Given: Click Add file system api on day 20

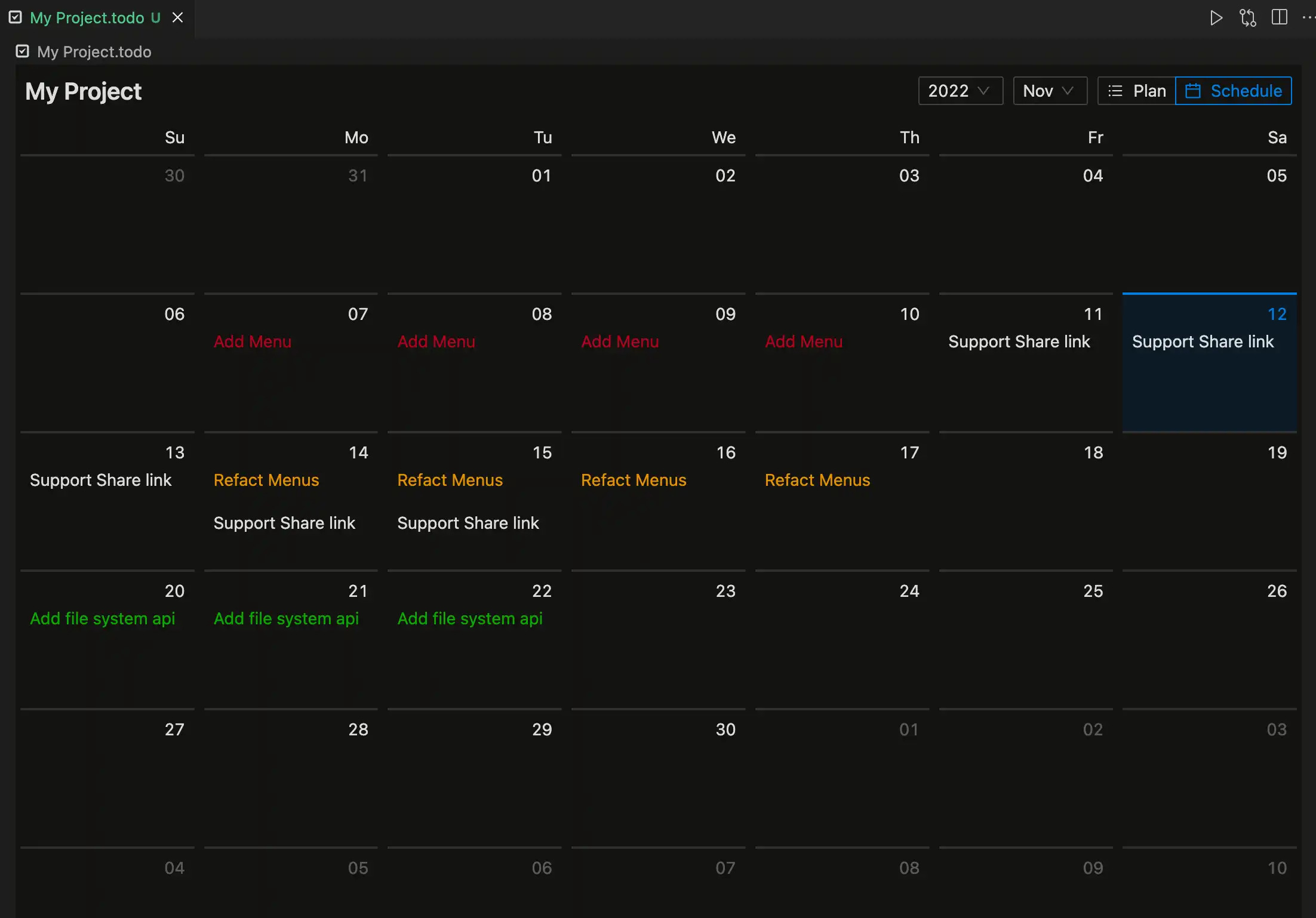Looking at the screenshot, I should pos(103,618).
